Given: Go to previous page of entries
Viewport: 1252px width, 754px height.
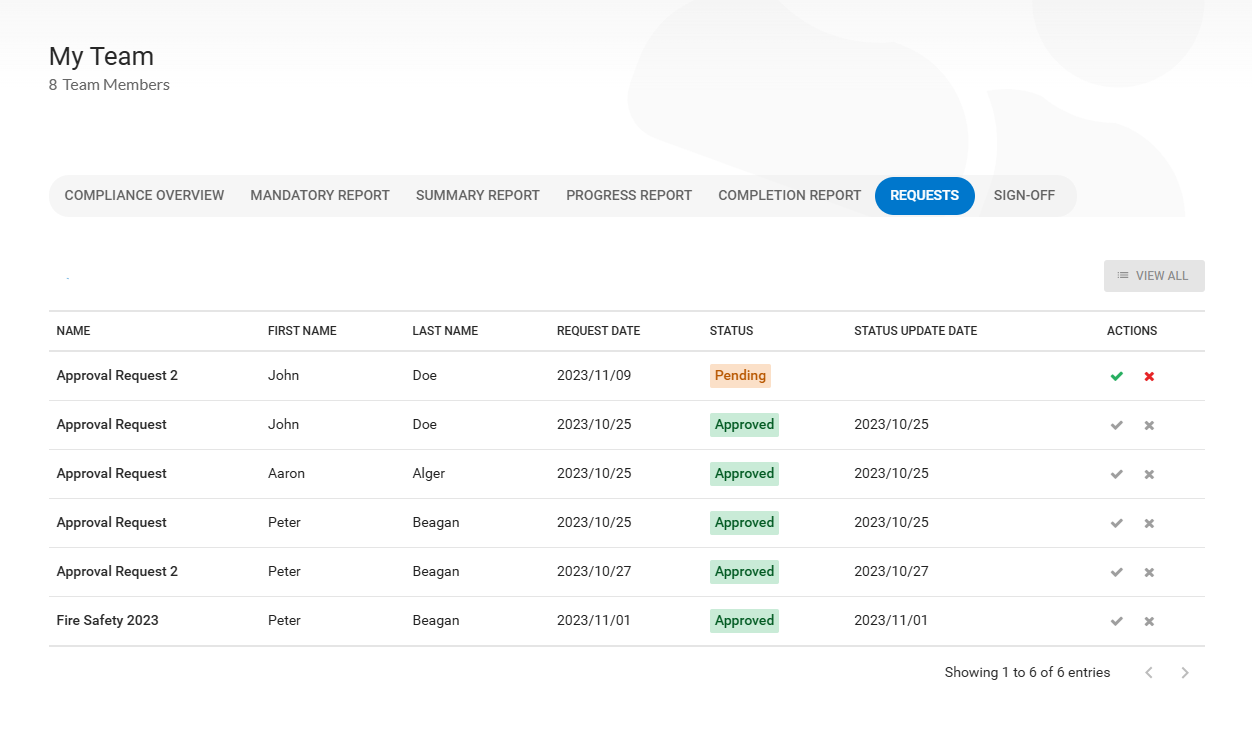Looking at the screenshot, I should 1149,673.
